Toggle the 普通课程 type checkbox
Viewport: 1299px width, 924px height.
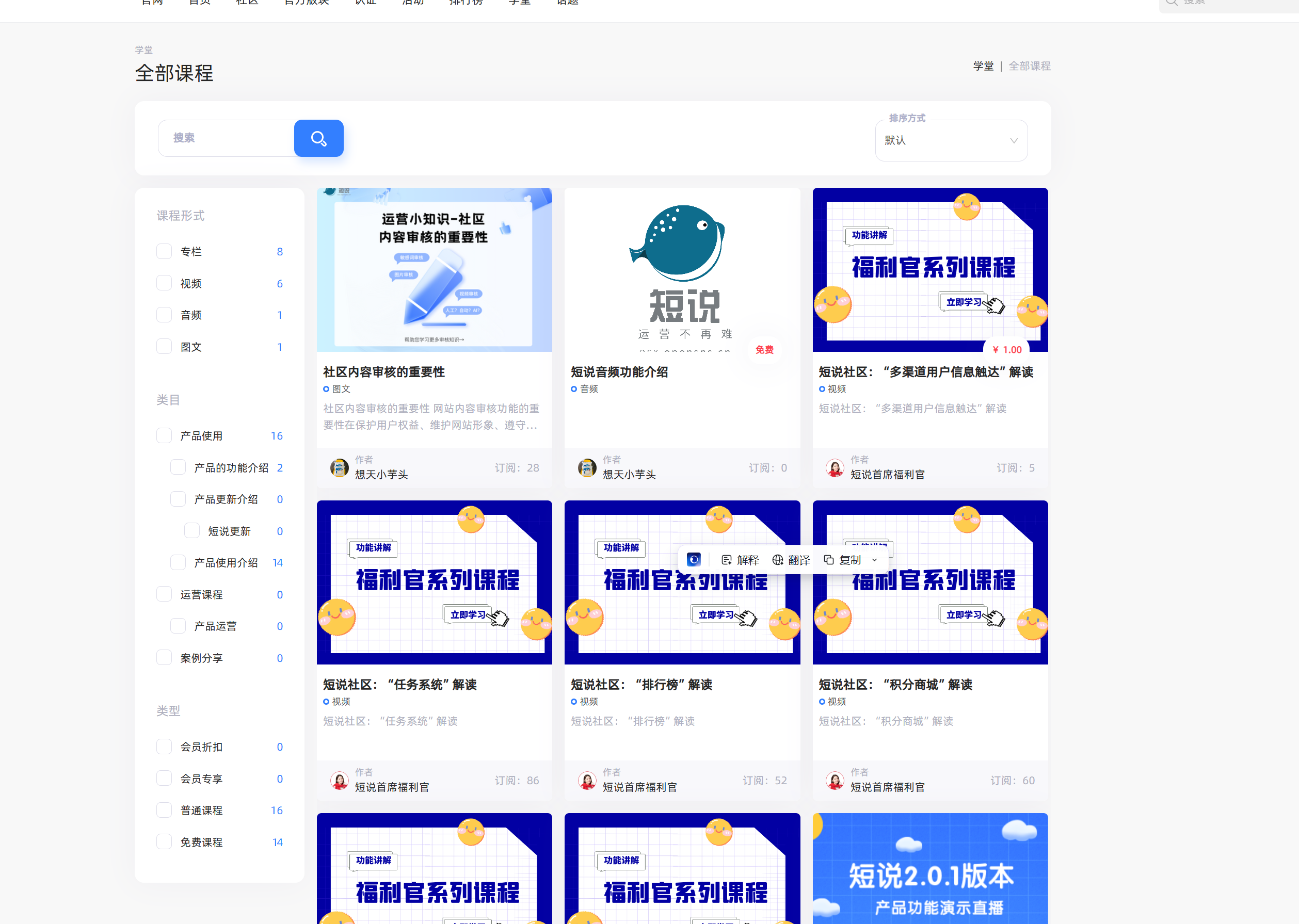point(164,810)
